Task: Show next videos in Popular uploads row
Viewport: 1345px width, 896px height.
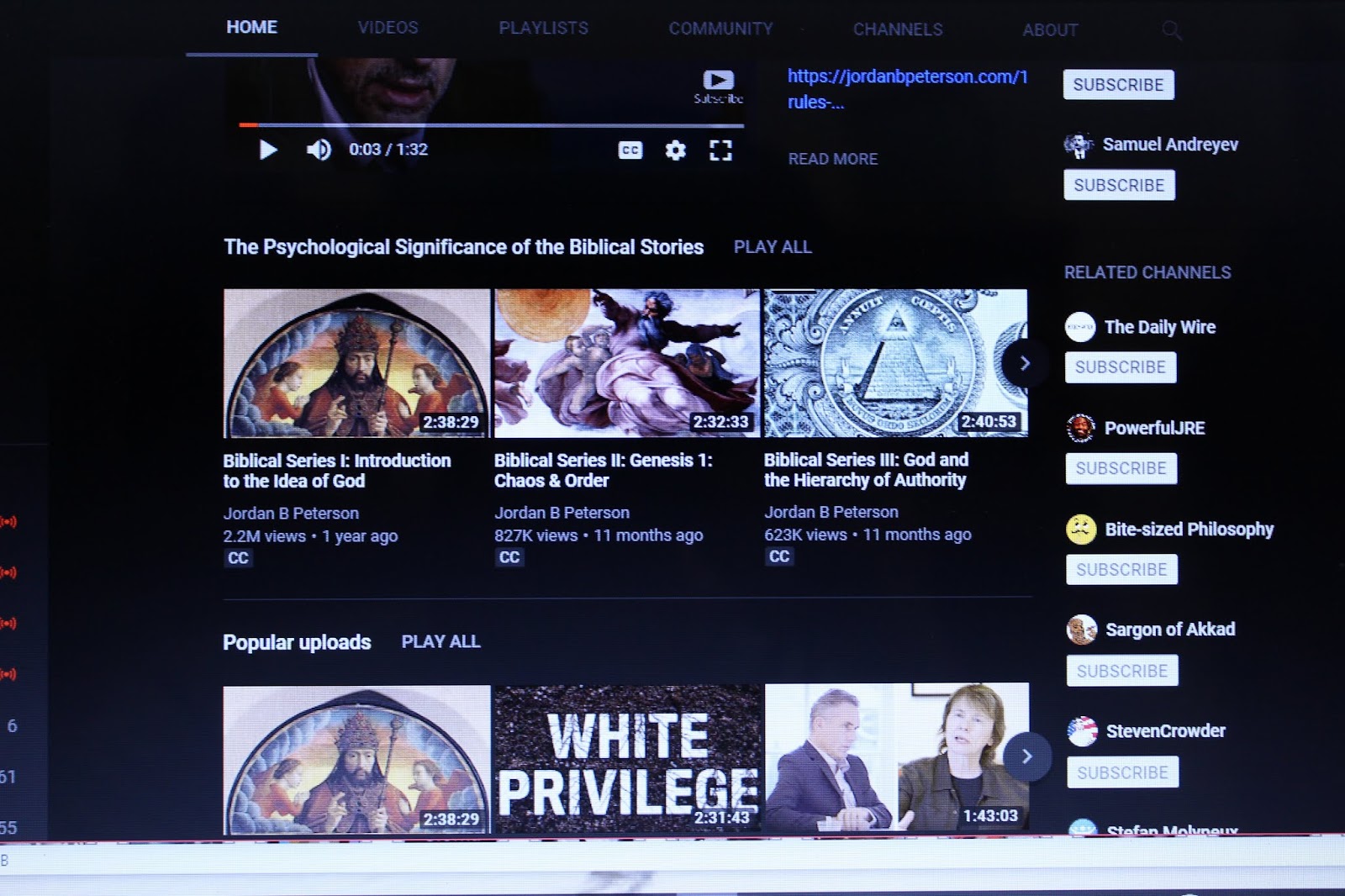Action: pyautogui.click(x=1026, y=756)
